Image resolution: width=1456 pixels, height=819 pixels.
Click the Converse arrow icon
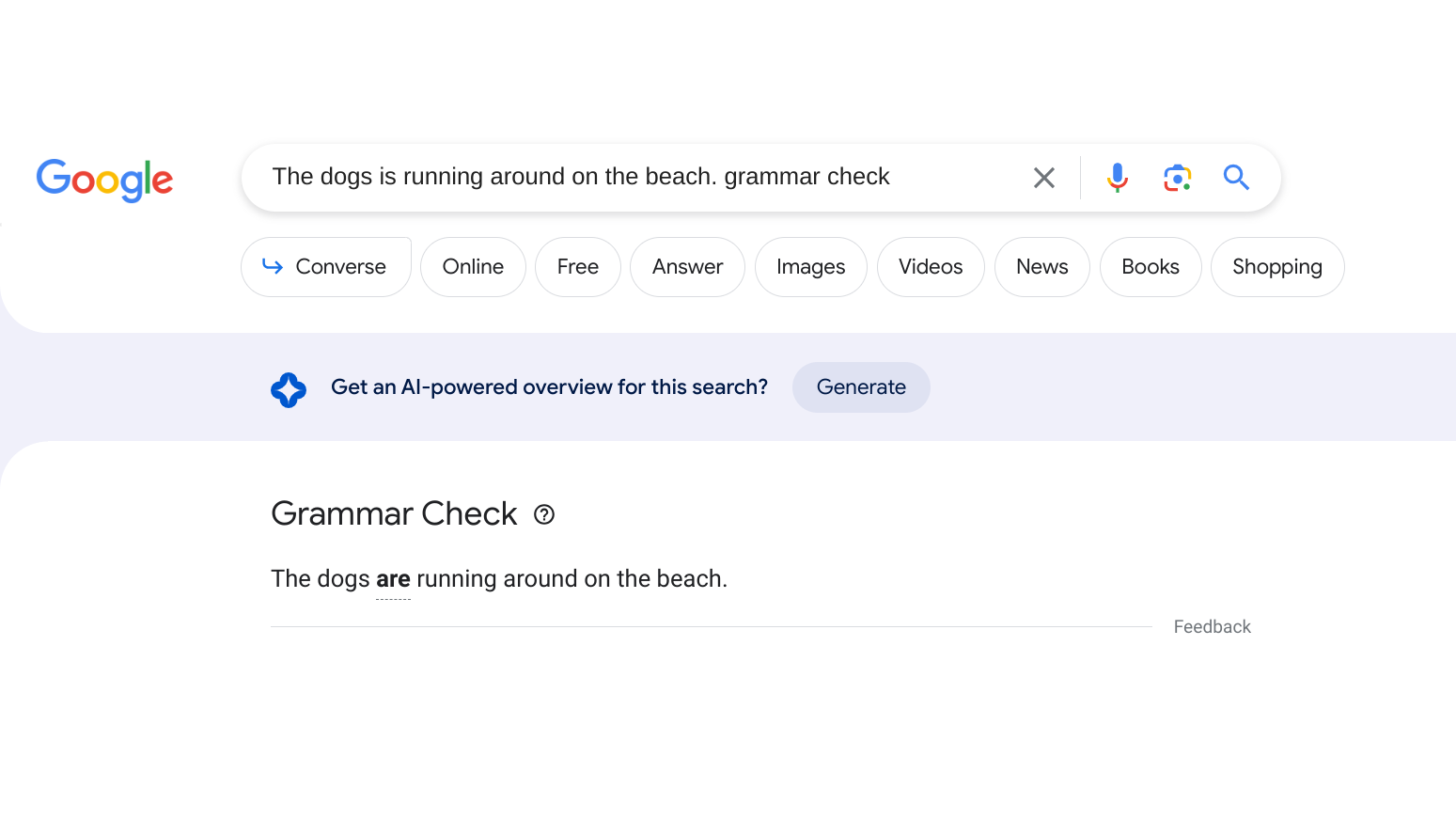click(x=273, y=267)
